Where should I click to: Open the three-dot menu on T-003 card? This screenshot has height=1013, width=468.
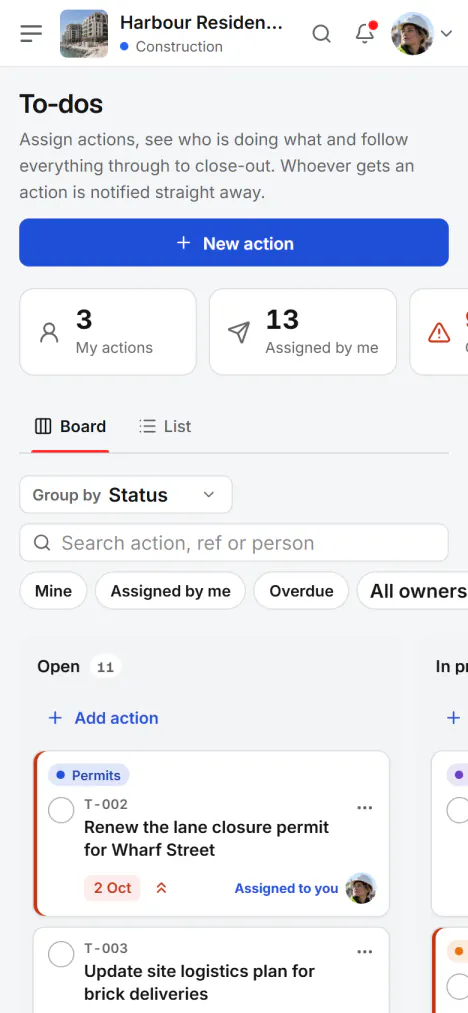pos(365,952)
